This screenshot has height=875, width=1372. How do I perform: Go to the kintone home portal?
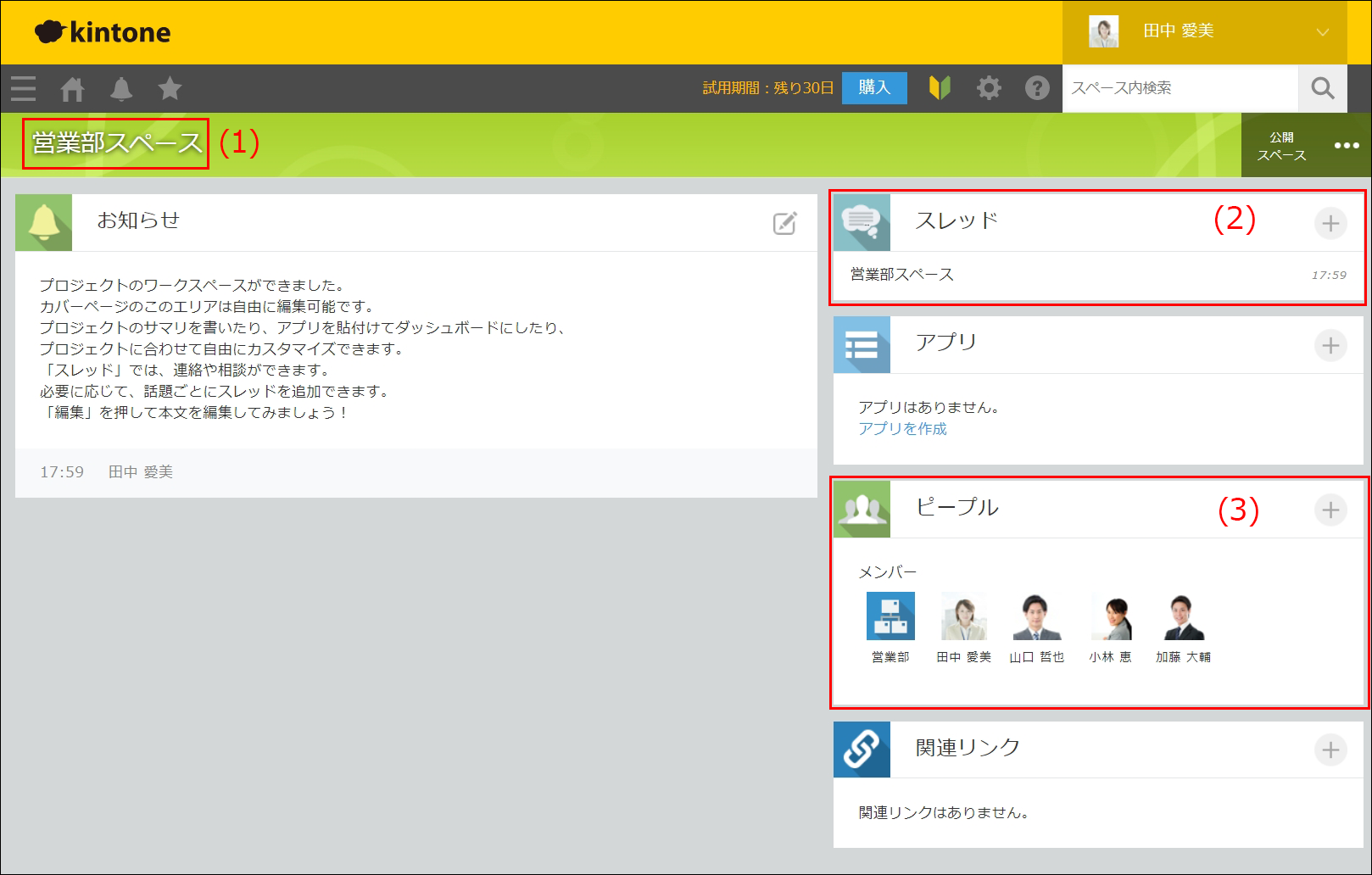73,88
